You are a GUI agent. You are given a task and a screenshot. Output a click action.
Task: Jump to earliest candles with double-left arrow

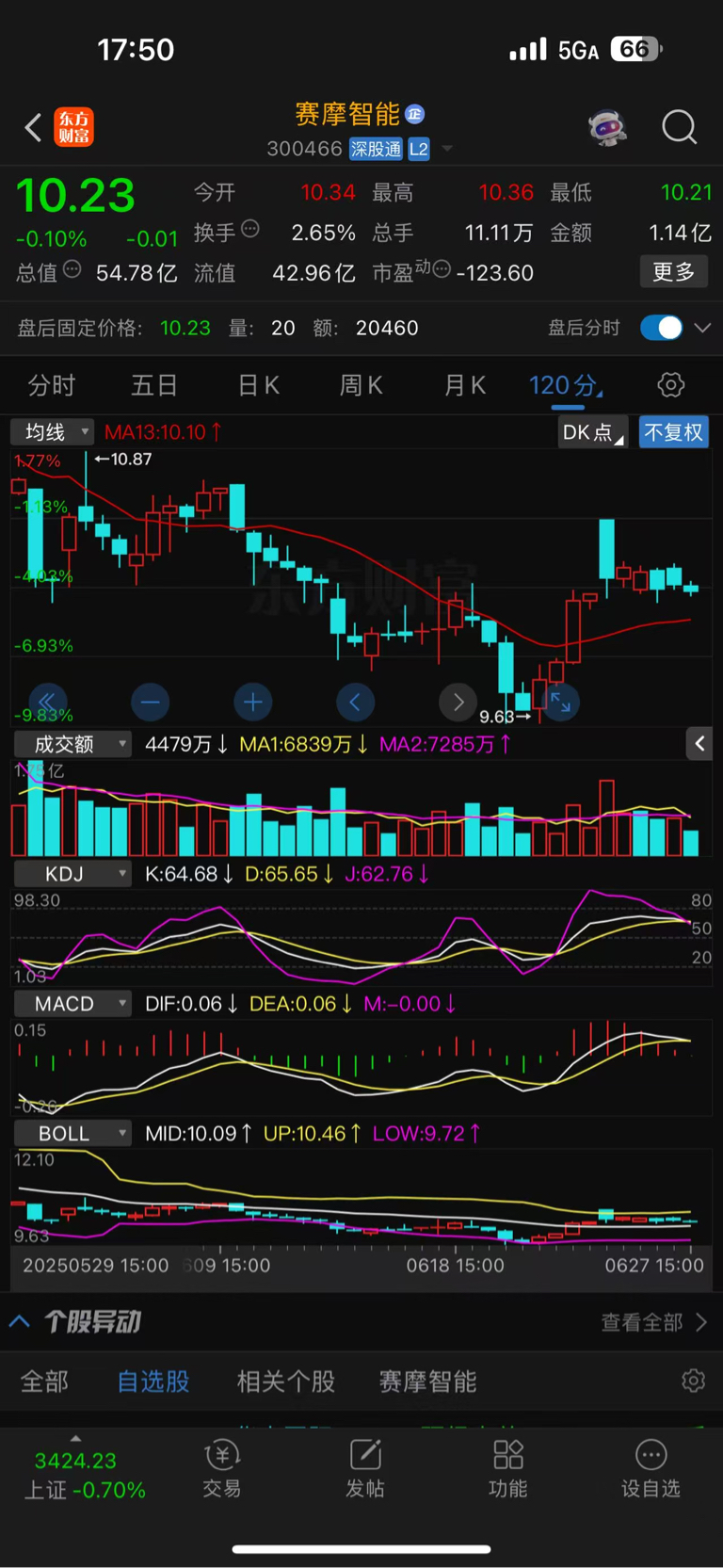coord(47,702)
